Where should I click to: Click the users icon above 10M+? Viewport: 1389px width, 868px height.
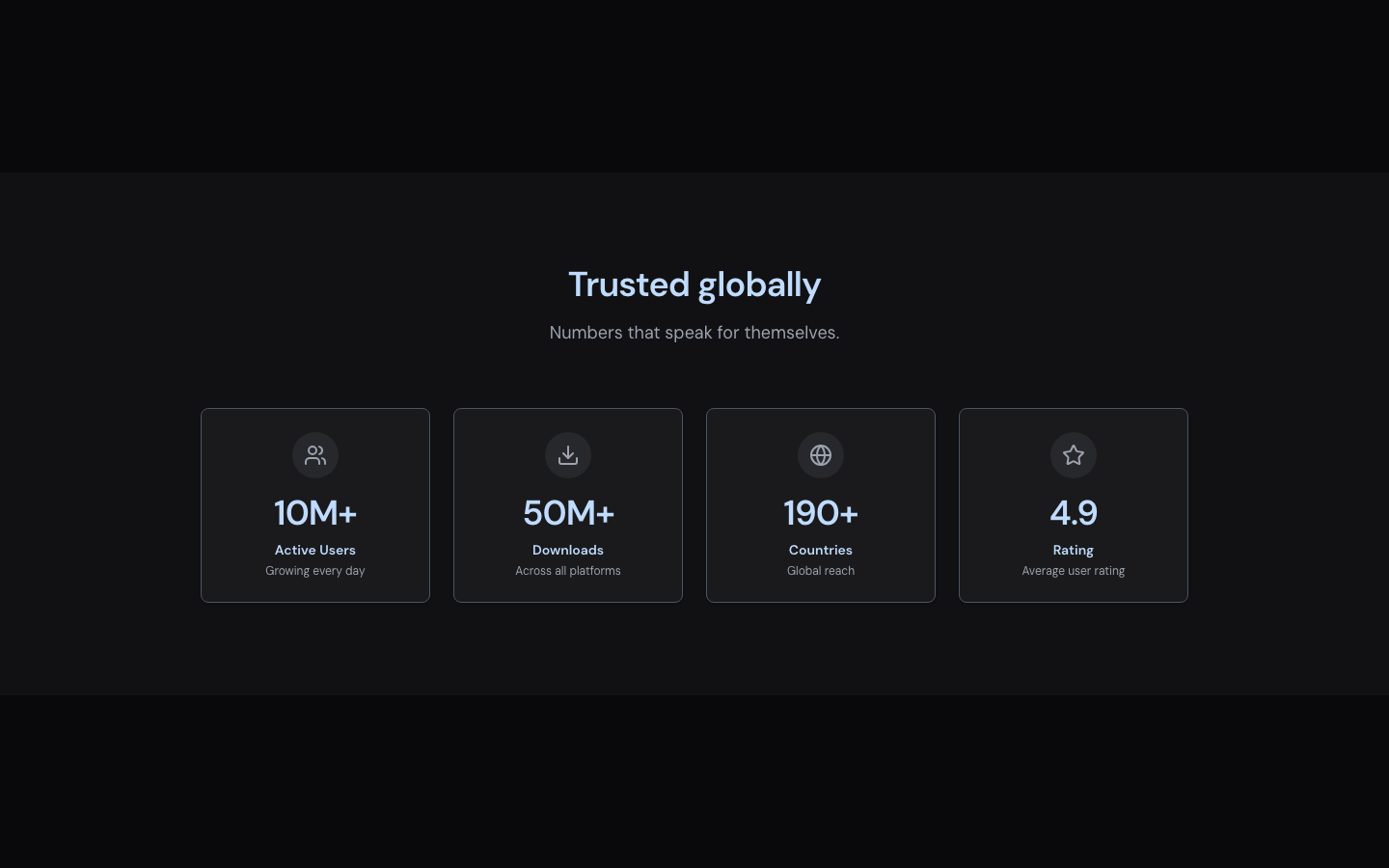[x=315, y=455]
